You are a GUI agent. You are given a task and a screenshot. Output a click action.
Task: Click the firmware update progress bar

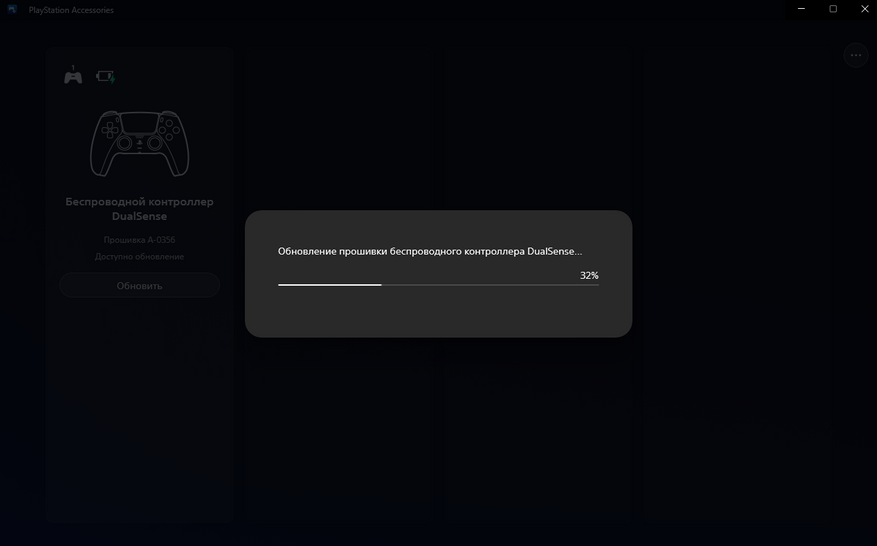[438, 285]
